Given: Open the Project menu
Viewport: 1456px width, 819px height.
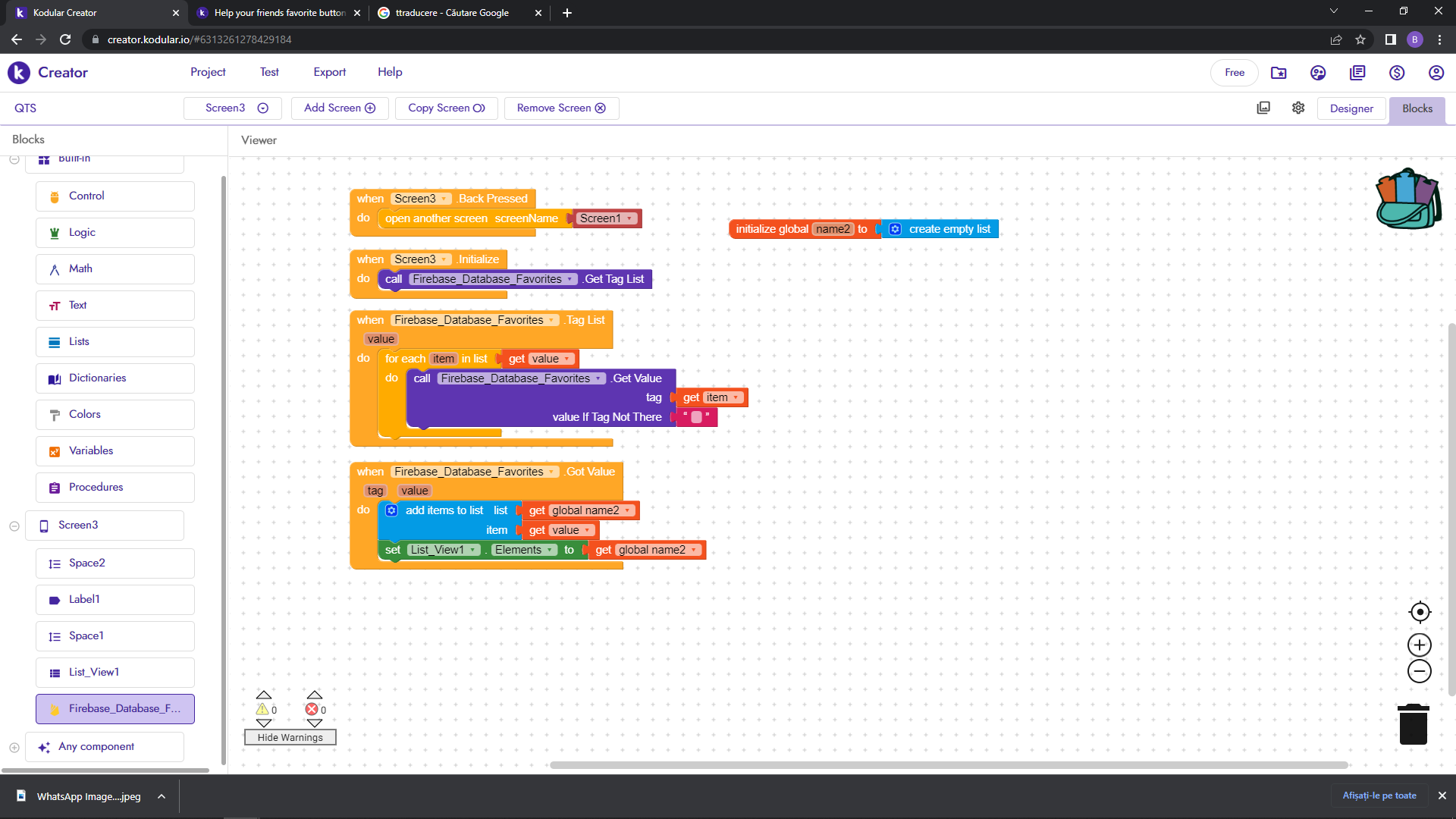Looking at the screenshot, I should (207, 72).
